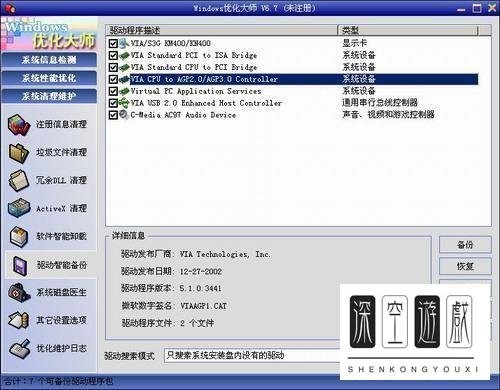
Task: Minimize the Windows优化大师 window
Action: click(x=461, y=9)
